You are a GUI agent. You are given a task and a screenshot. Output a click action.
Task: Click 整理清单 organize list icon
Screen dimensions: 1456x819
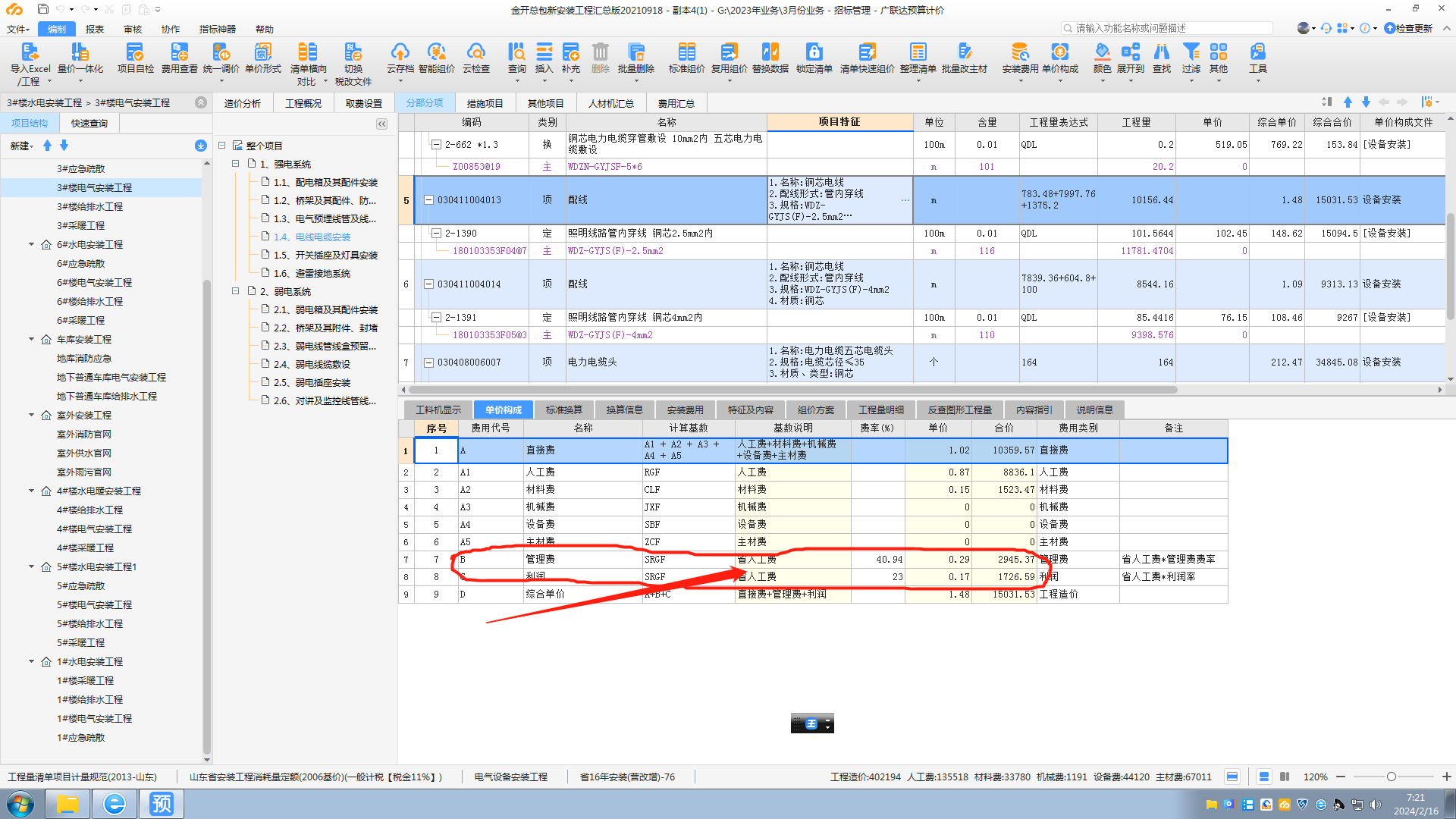pyautogui.click(x=918, y=52)
